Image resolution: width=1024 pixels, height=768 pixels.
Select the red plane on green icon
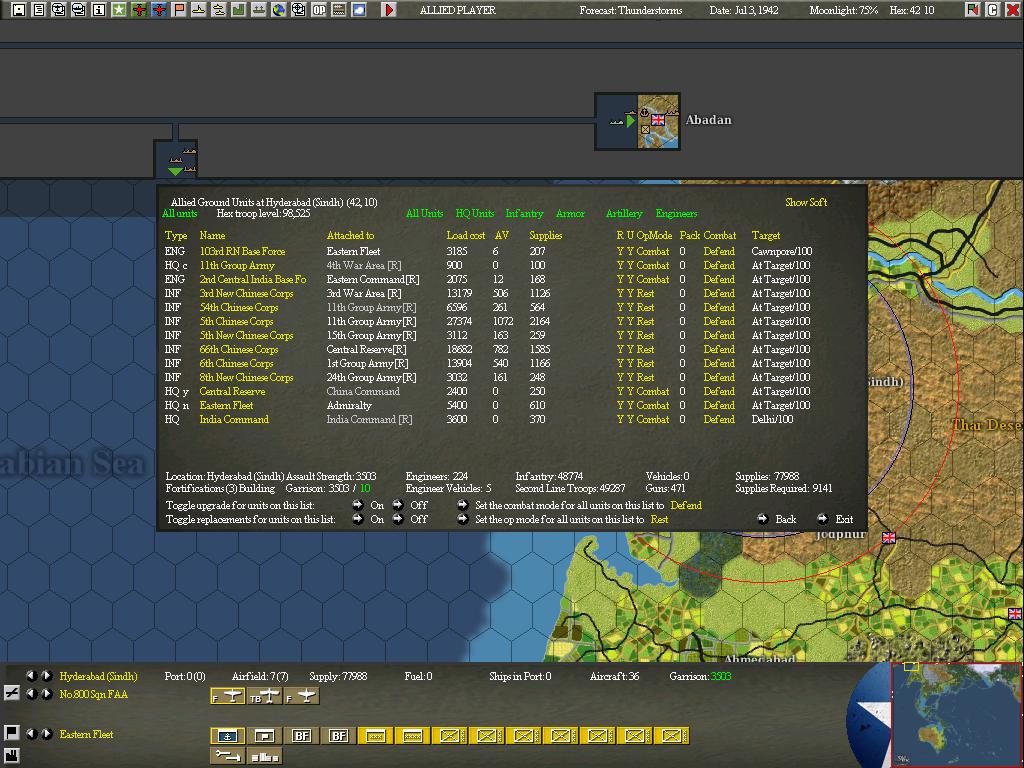pos(138,10)
